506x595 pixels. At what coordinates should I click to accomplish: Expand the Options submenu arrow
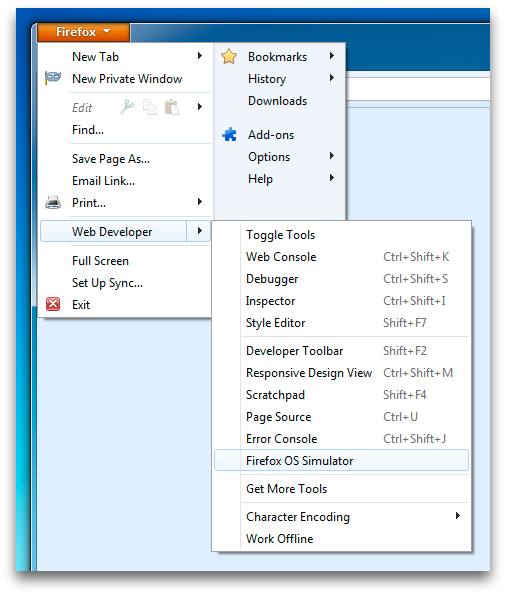click(x=332, y=156)
